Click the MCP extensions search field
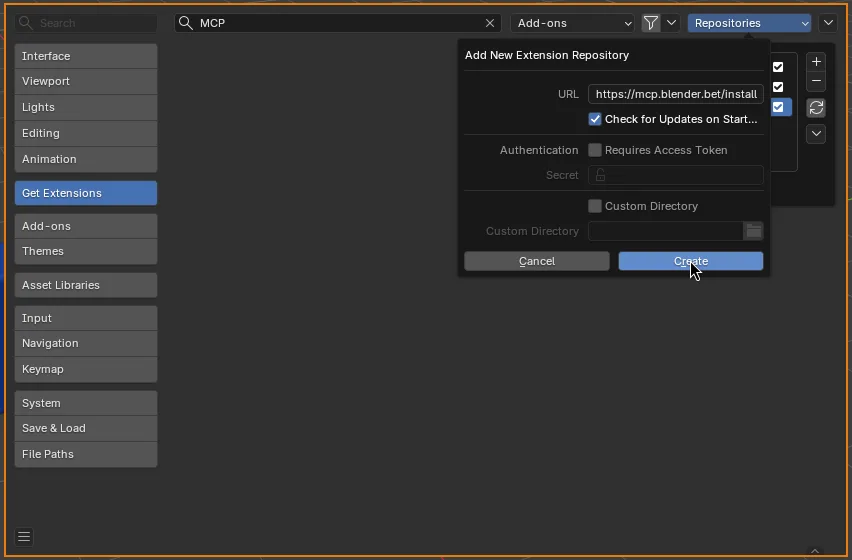Viewport: 852px width, 560px height. (337, 23)
